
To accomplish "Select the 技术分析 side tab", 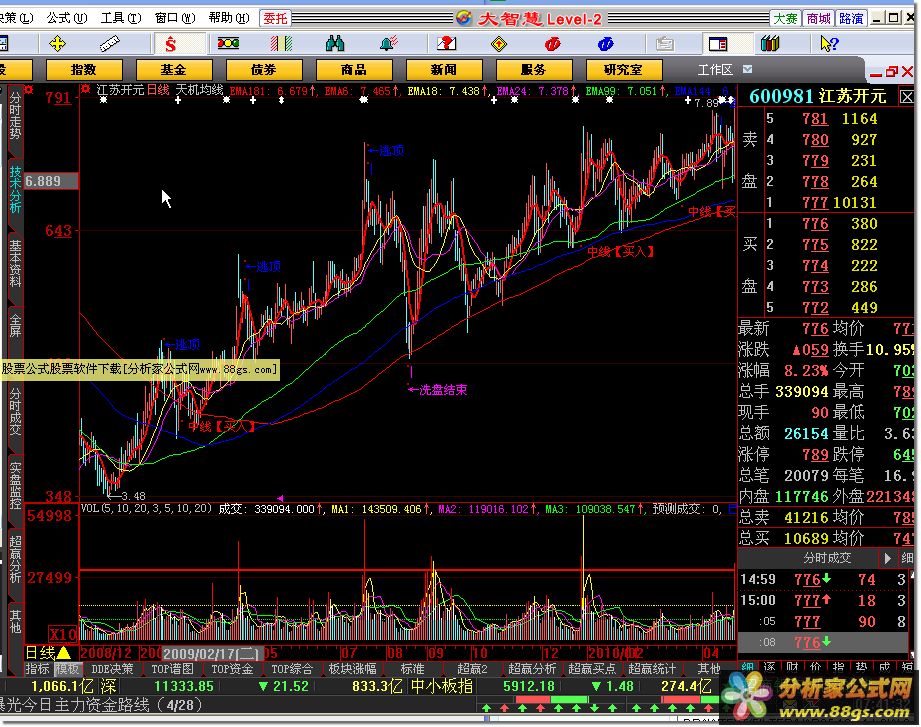I will coord(15,189).
